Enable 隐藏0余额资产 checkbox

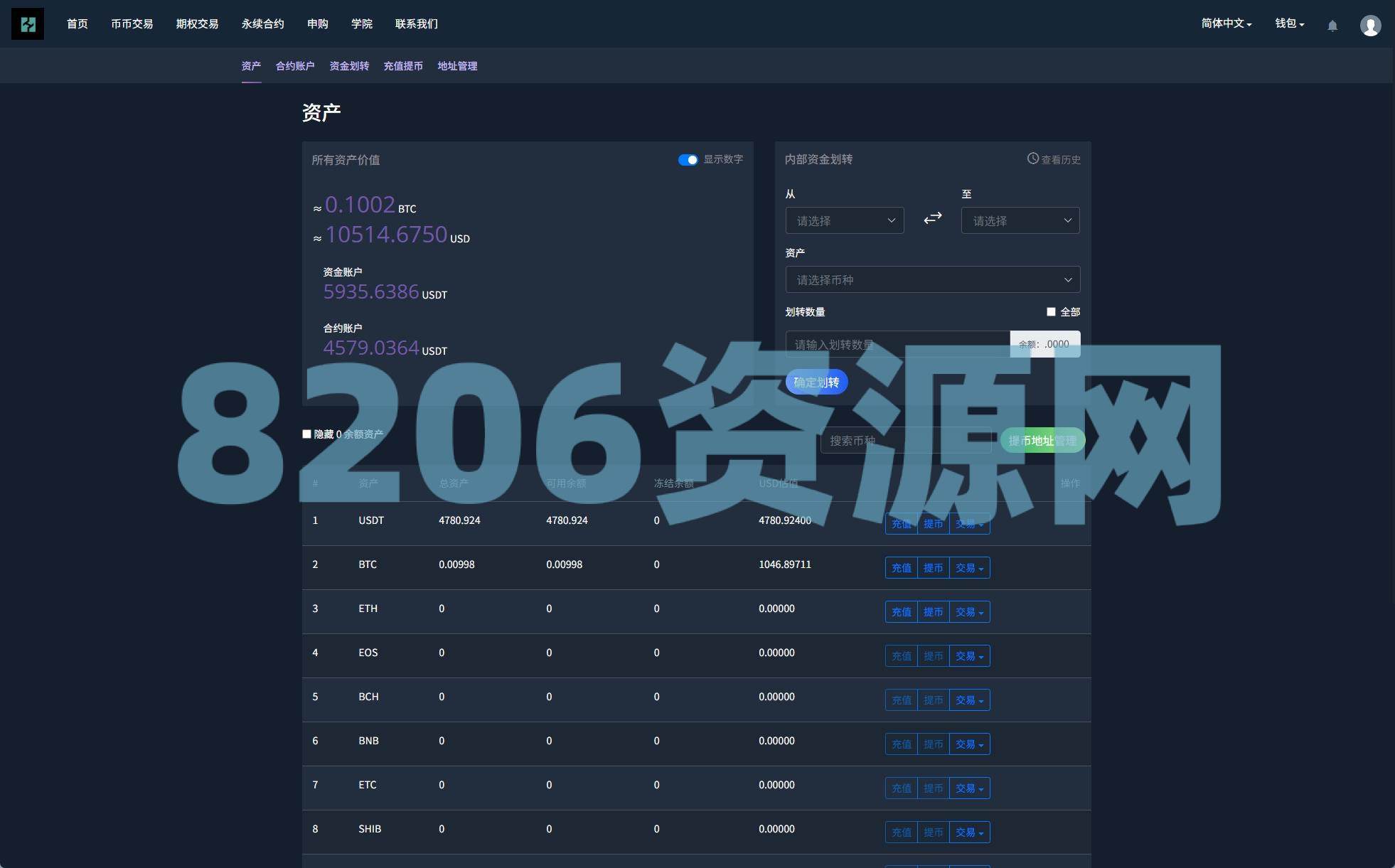pyautogui.click(x=307, y=434)
